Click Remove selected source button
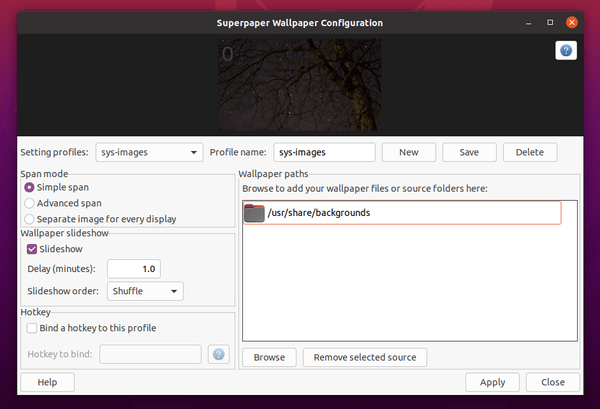The height and width of the screenshot is (409, 600). (x=365, y=357)
